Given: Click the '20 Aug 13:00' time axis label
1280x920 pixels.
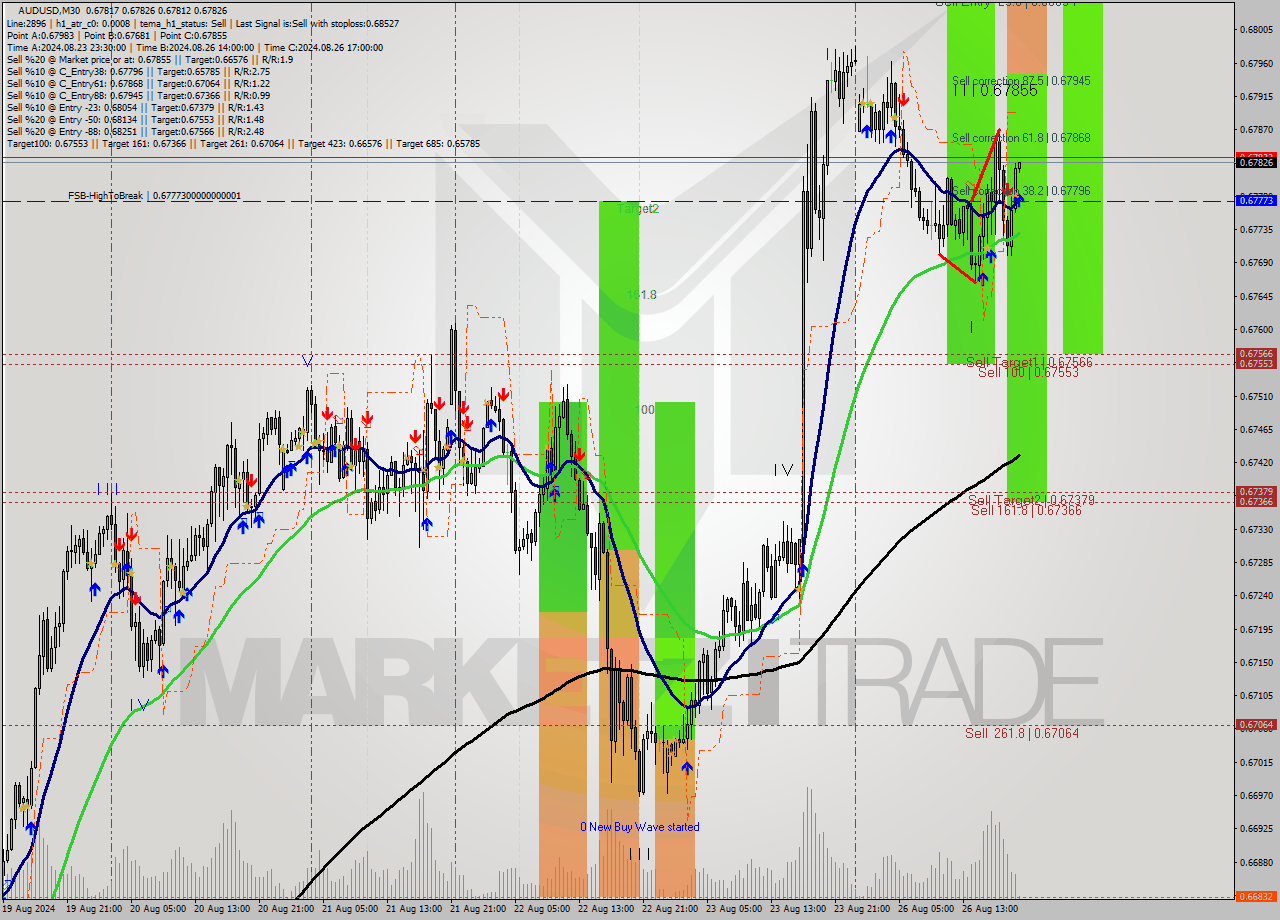Looking at the screenshot, I should click(222, 909).
